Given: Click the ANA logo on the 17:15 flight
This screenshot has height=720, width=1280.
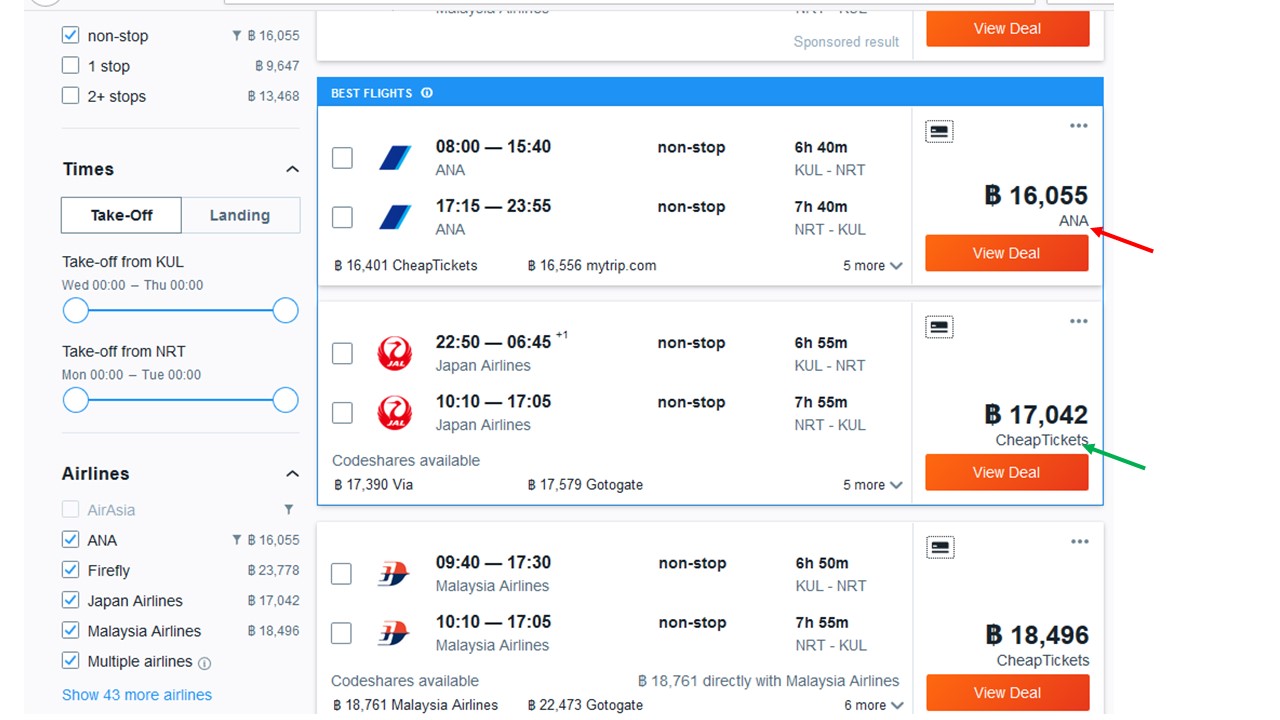Looking at the screenshot, I should point(395,217).
